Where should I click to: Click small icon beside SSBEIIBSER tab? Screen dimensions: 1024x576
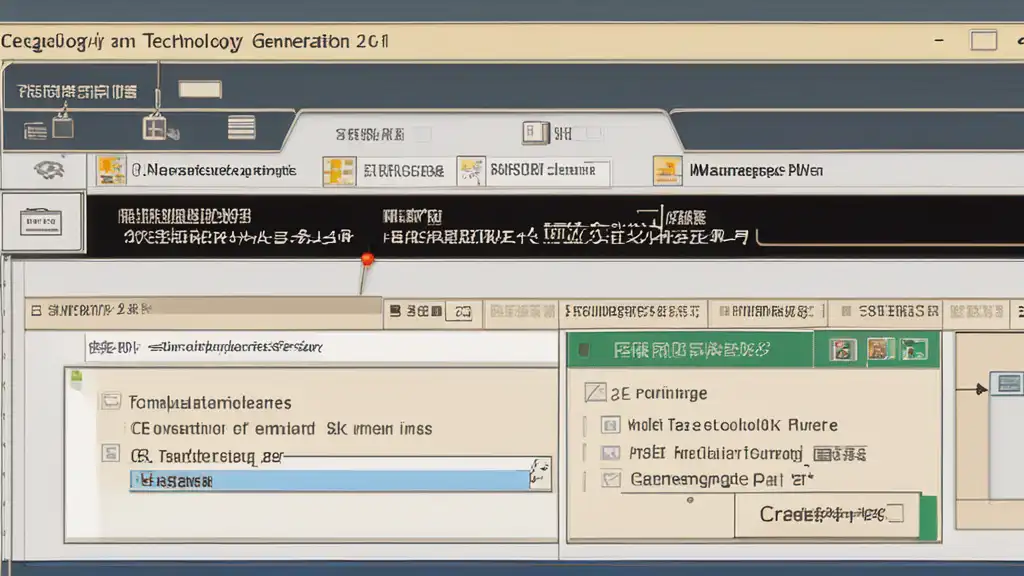846,312
